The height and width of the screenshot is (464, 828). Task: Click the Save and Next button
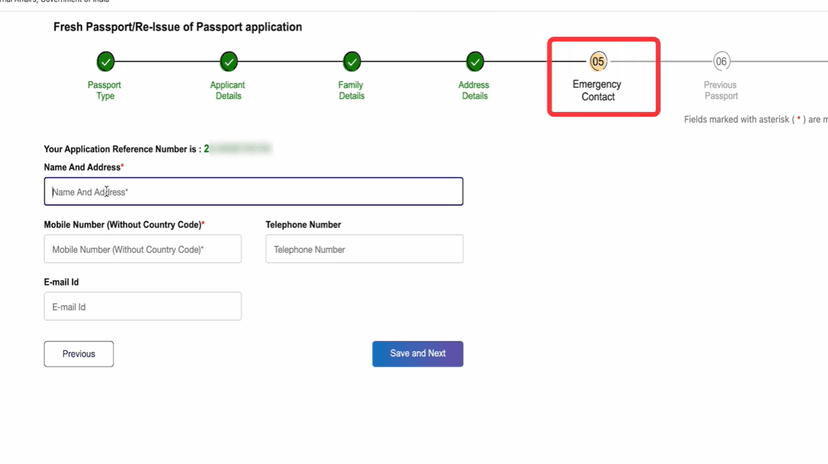(417, 354)
